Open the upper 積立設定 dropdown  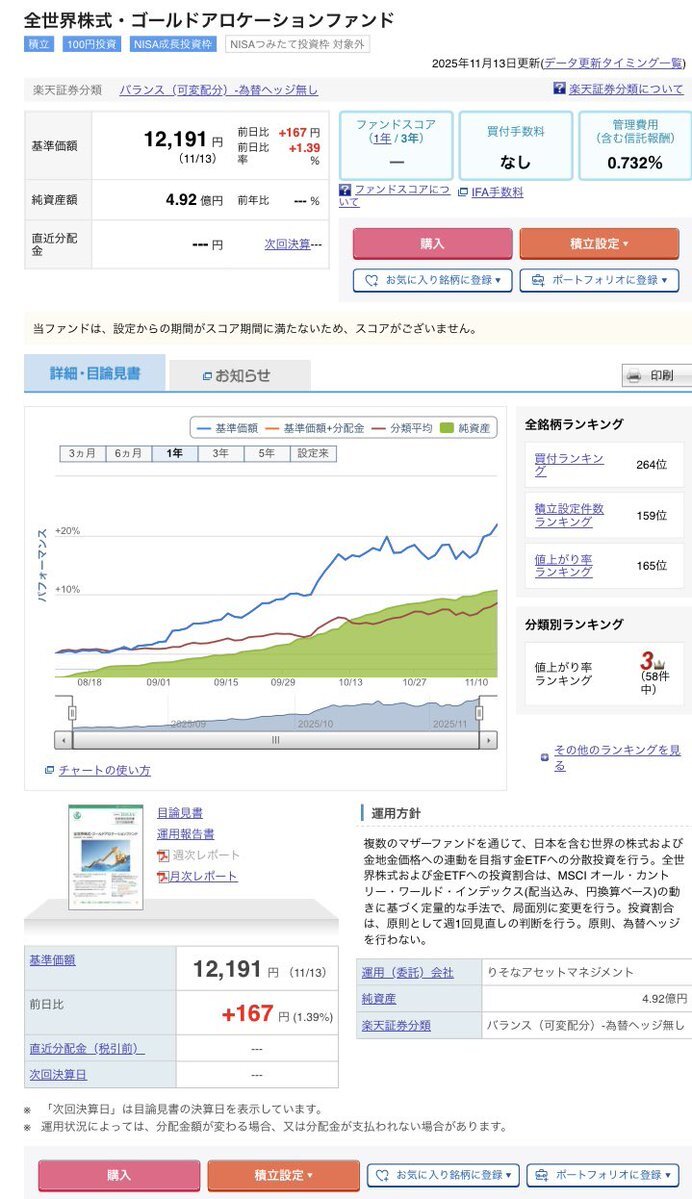[599, 243]
